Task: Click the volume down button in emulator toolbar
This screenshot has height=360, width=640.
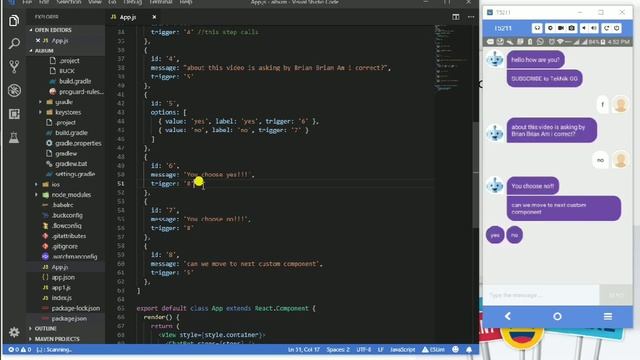Action: pos(584,28)
